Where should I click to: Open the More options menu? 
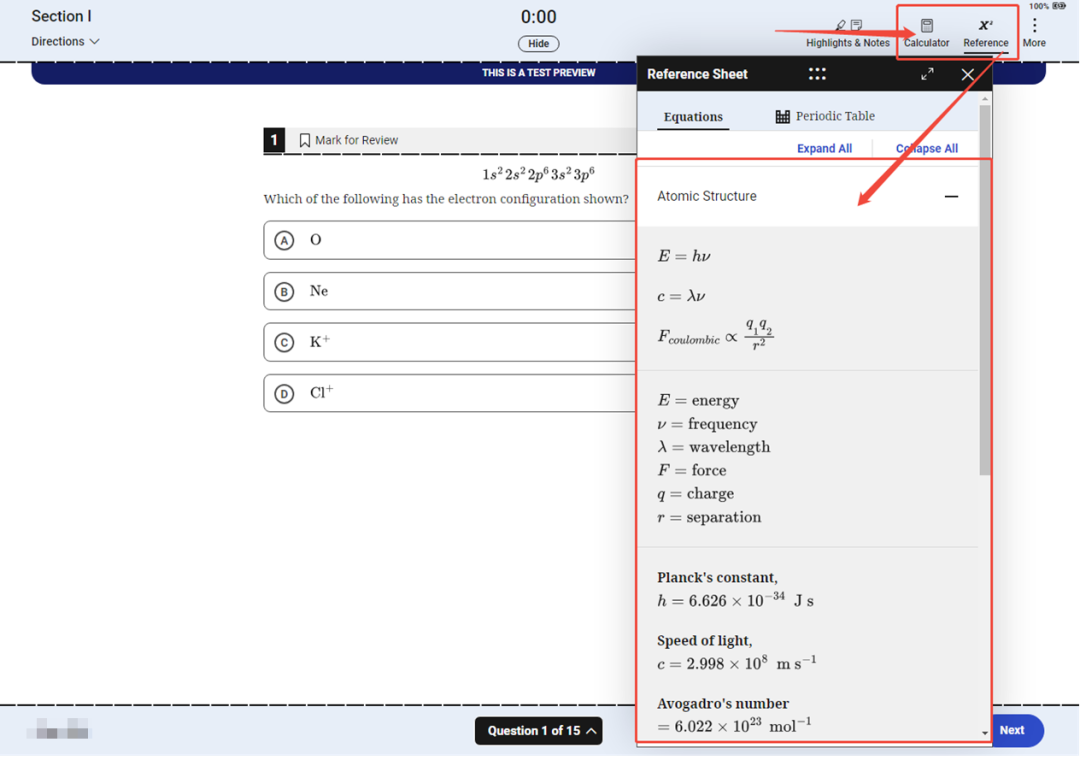tap(1034, 32)
